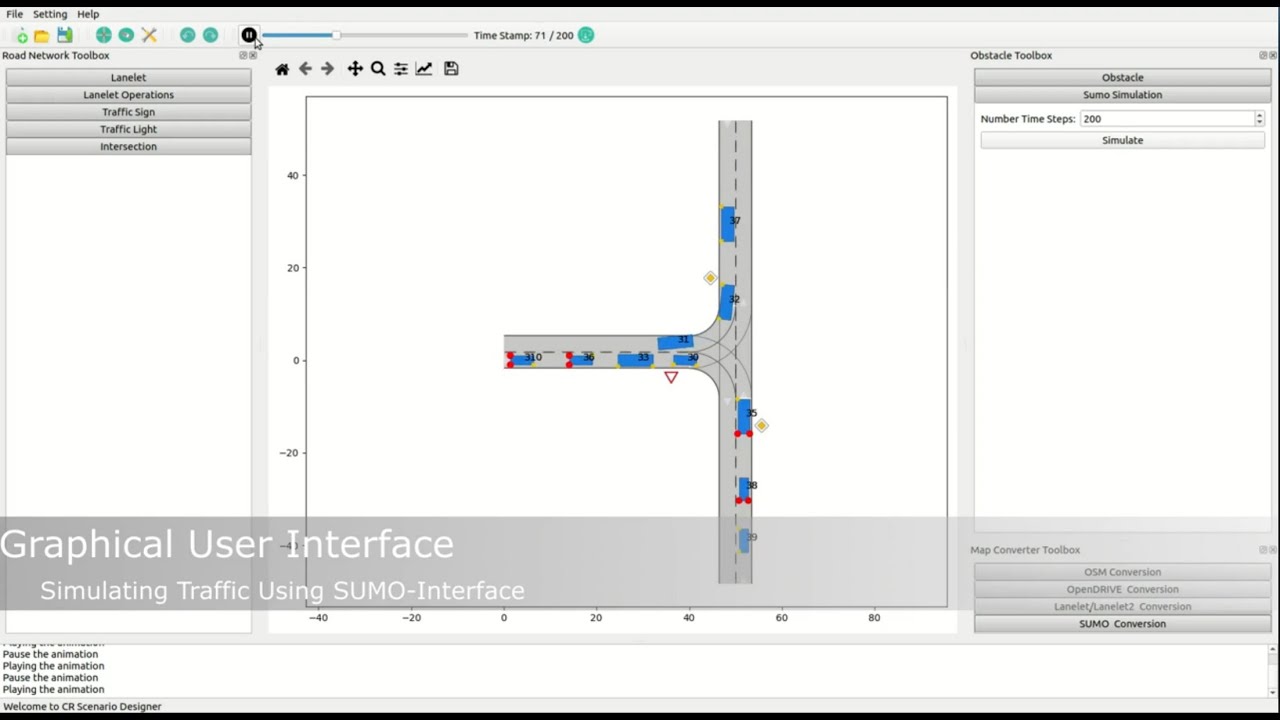Image resolution: width=1280 pixels, height=720 pixels.
Task: Save the scenario with the floppy icon
Action: tap(65, 35)
